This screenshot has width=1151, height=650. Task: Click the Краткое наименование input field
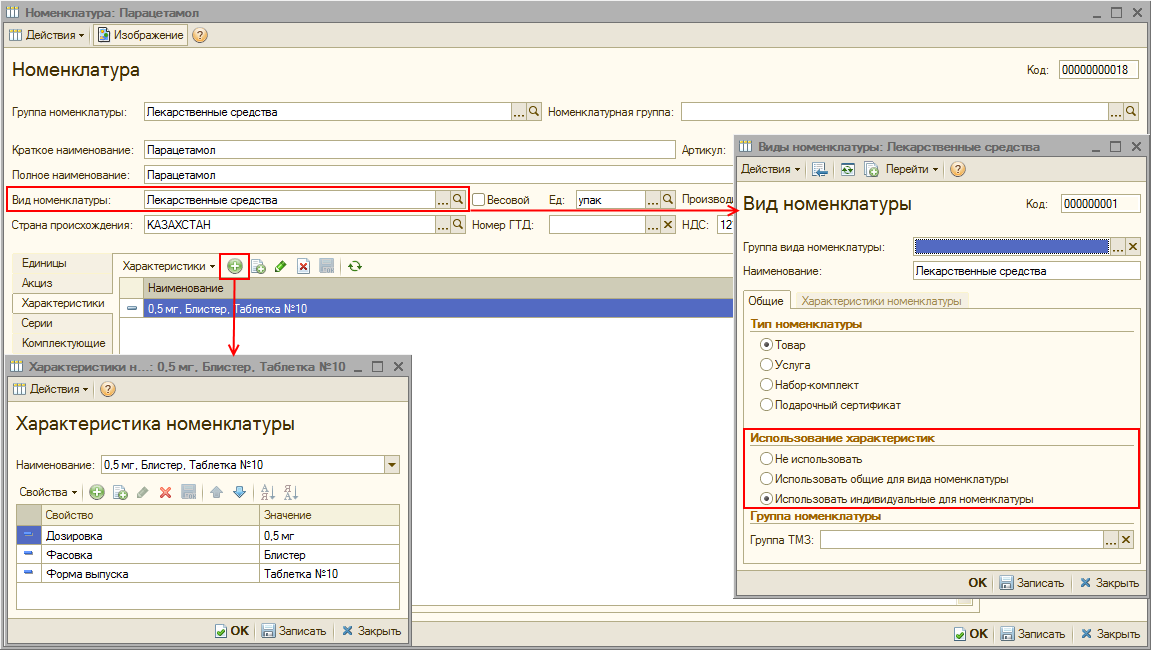point(410,150)
